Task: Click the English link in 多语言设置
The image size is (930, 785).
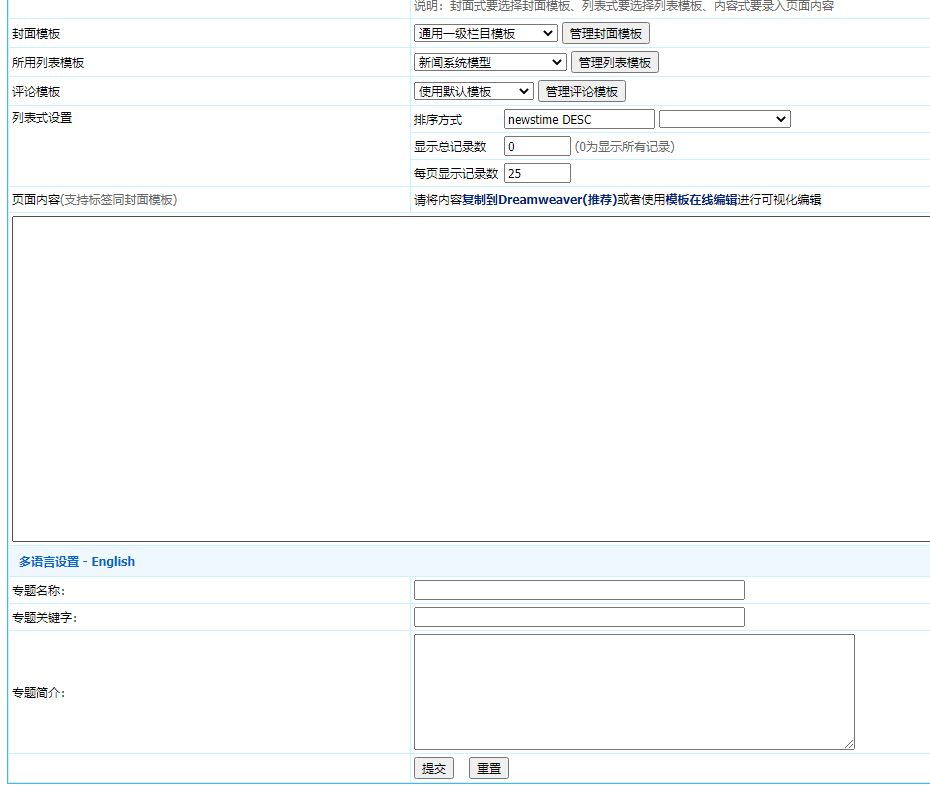Action: 113,561
